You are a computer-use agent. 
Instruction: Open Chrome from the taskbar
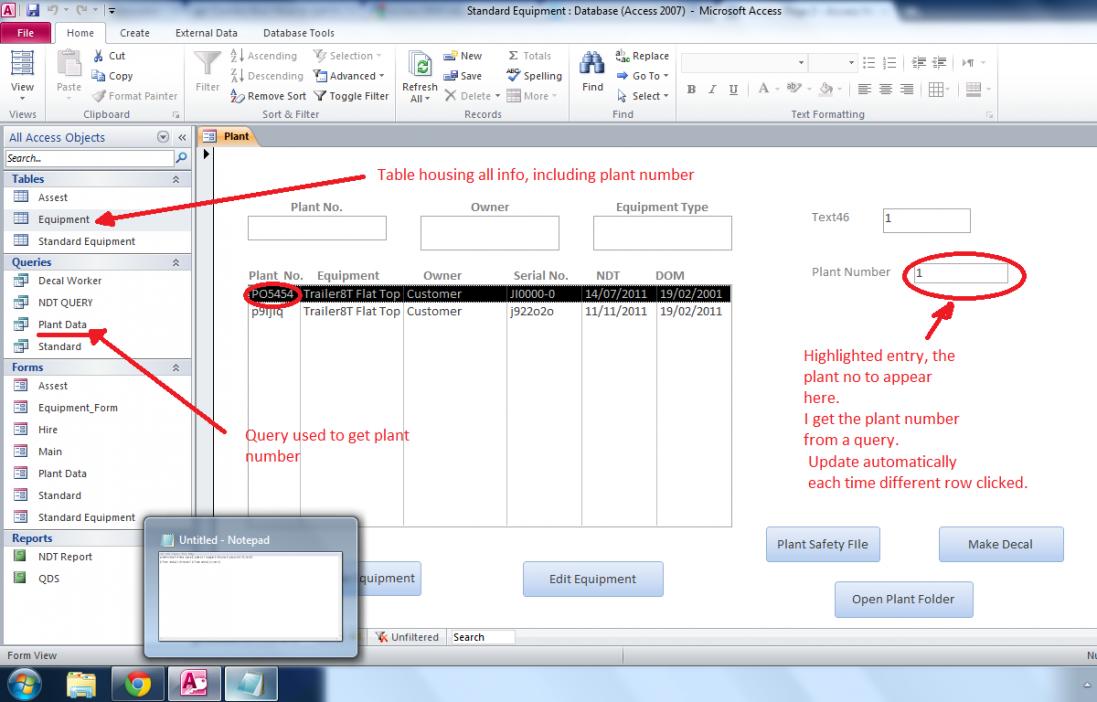click(x=138, y=684)
